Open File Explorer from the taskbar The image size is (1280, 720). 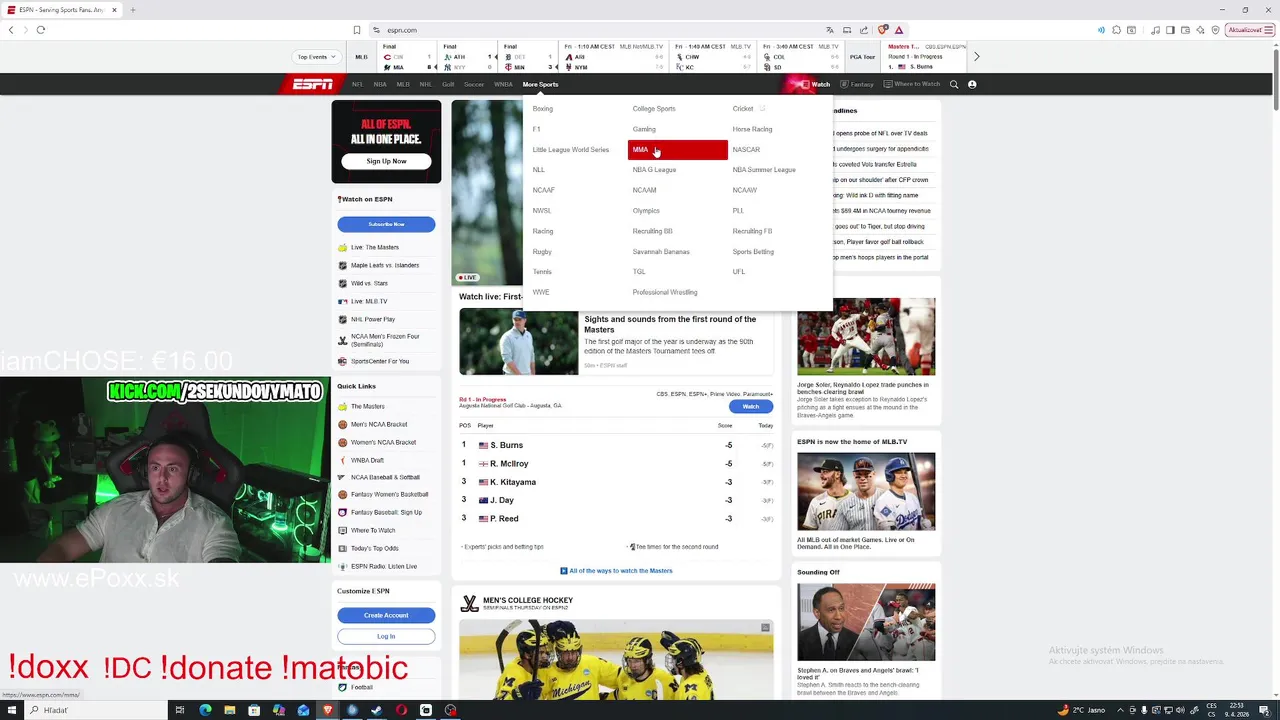tap(229, 710)
